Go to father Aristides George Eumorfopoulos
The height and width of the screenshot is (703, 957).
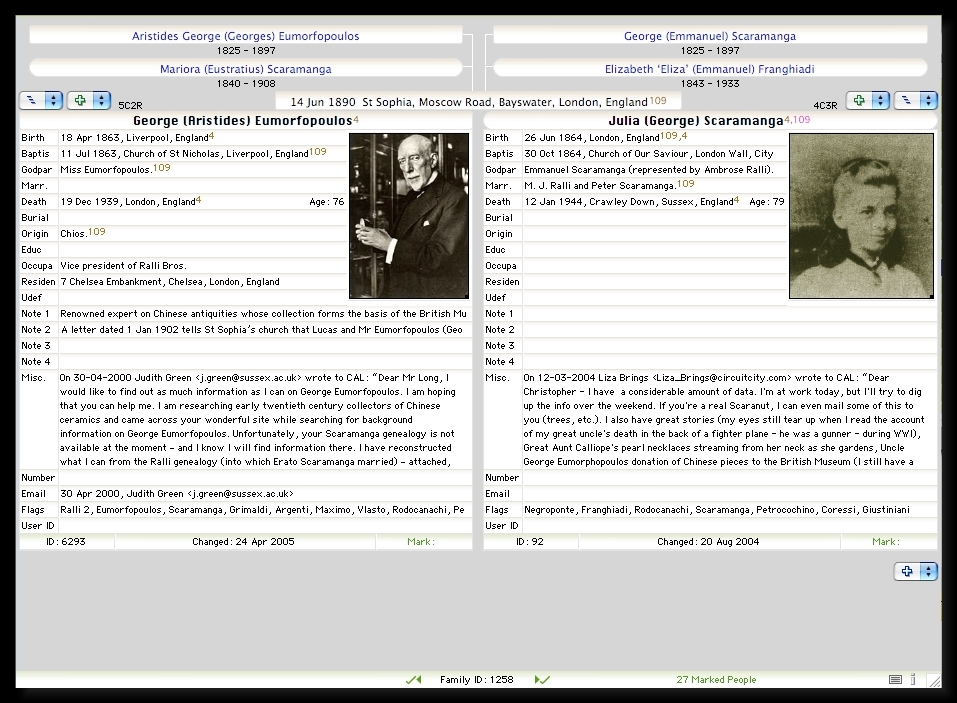coord(246,36)
